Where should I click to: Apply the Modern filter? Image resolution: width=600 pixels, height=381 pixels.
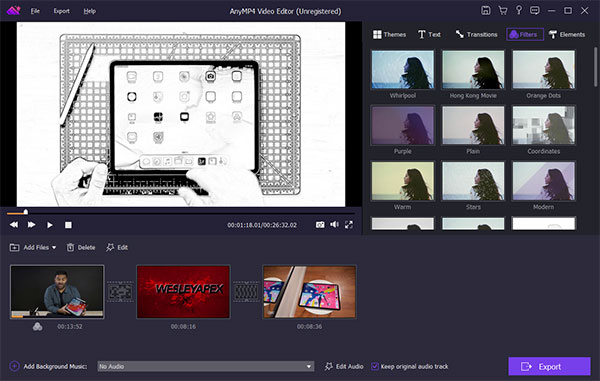(x=543, y=181)
